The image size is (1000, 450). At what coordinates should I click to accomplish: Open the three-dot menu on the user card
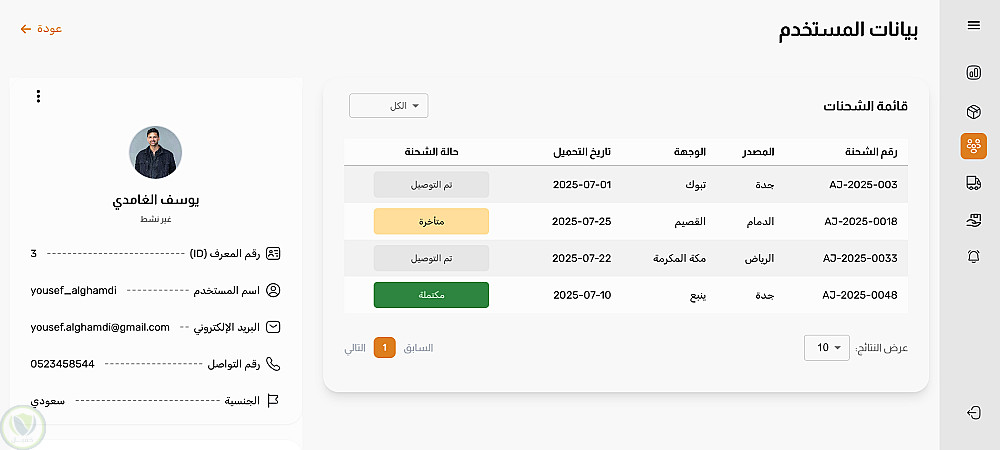(x=38, y=96)
